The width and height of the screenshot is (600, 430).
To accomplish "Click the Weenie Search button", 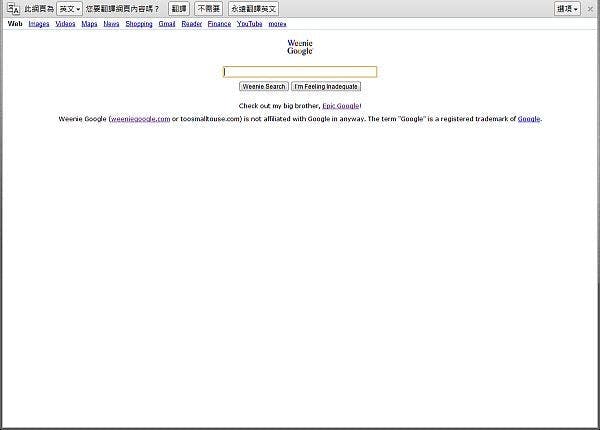I will click(264, 86).
